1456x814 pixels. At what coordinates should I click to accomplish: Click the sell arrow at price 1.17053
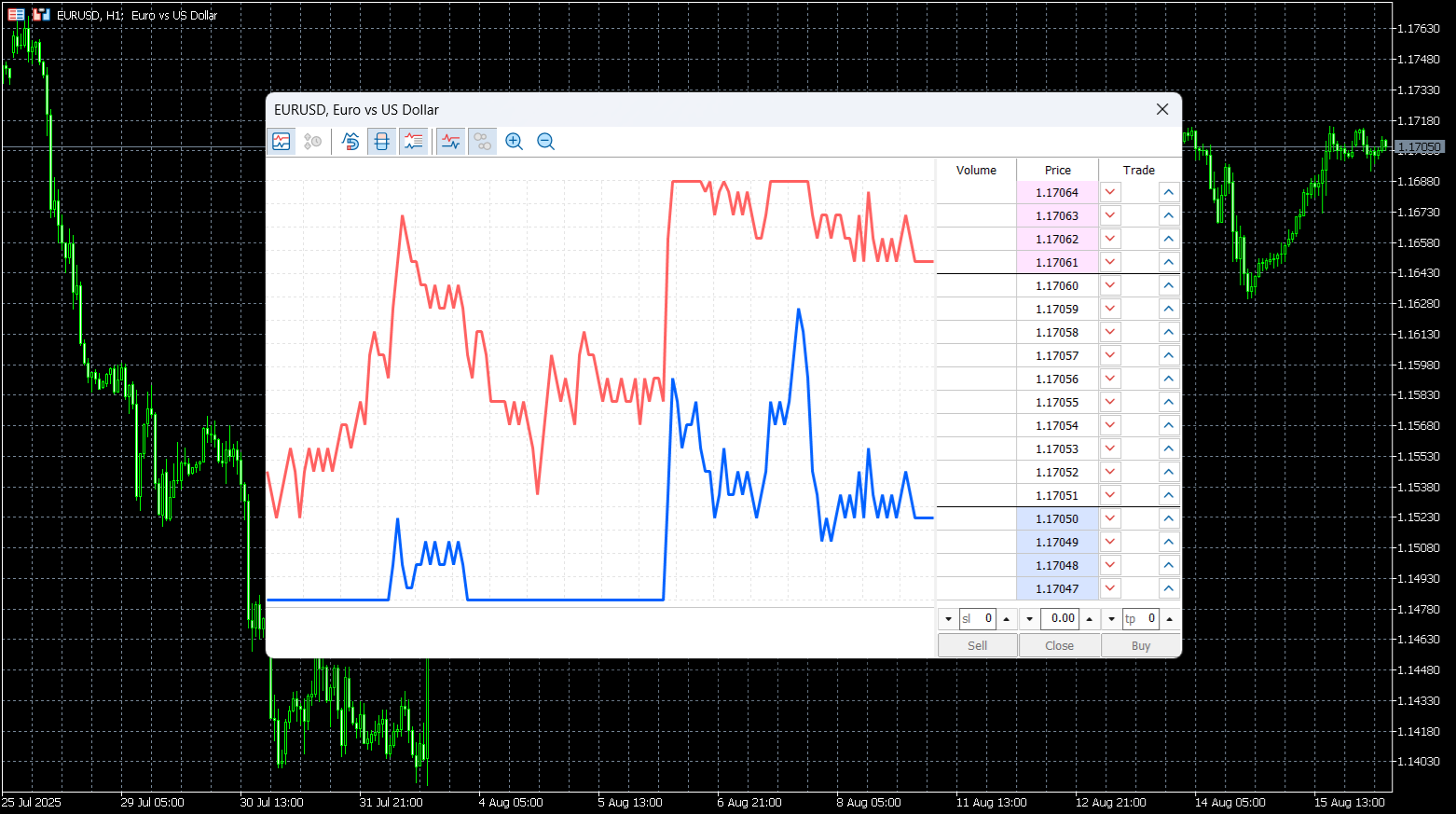click(1110, 448)
